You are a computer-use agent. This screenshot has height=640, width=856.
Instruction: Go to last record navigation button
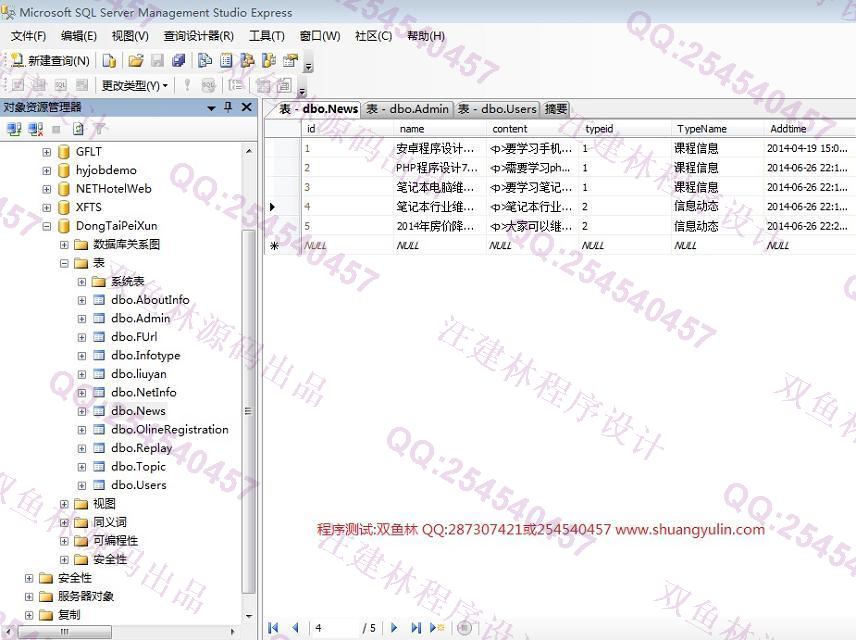pos(416,628)
